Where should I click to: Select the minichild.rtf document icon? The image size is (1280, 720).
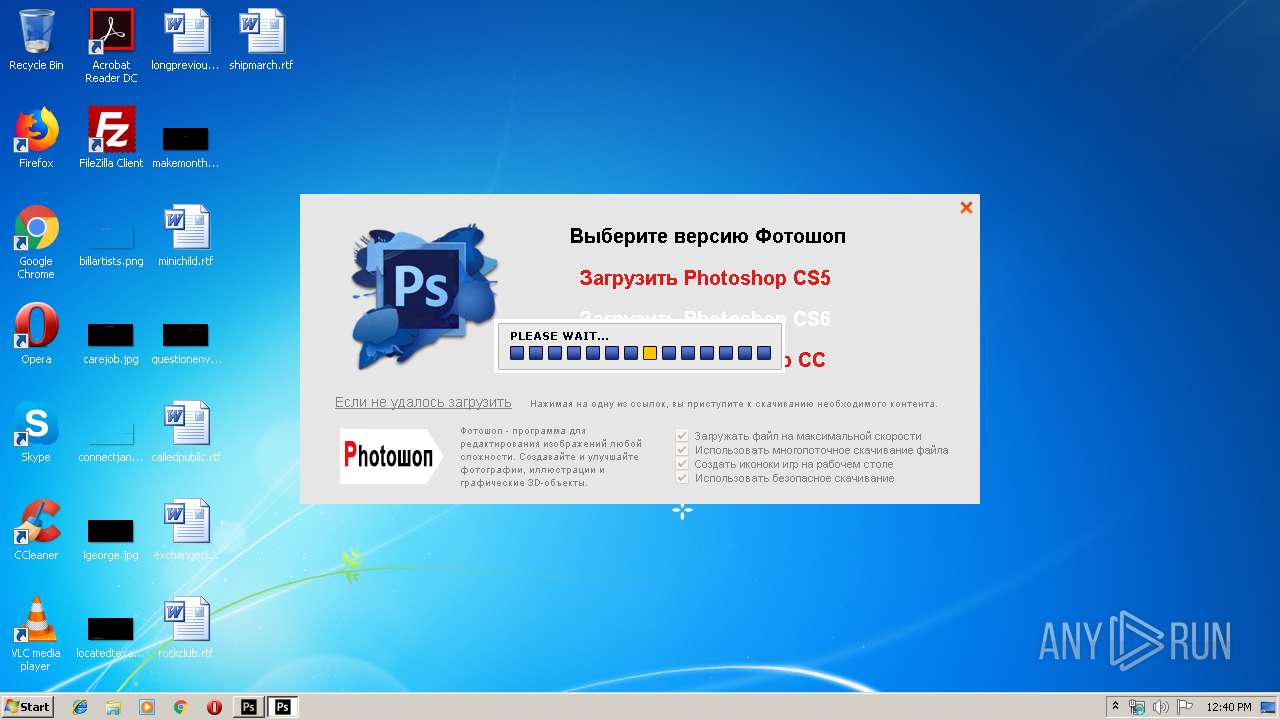(x=185, y=236)
